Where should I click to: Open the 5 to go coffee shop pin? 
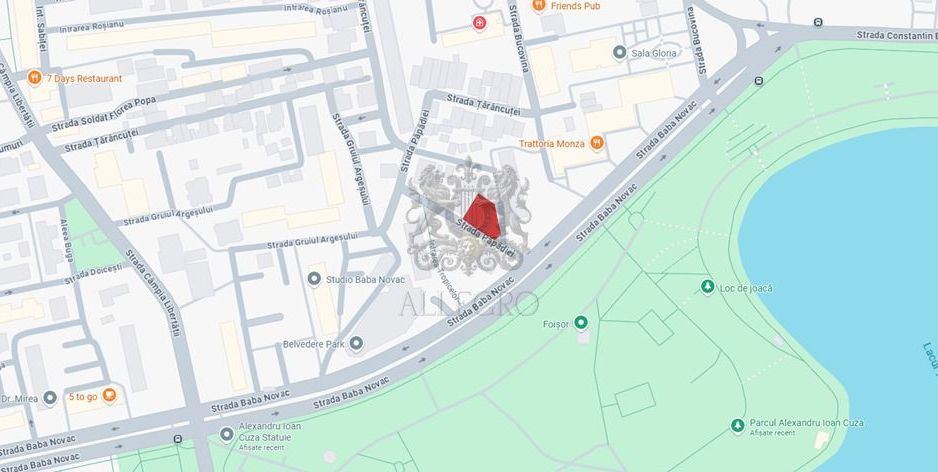(109, 396)
